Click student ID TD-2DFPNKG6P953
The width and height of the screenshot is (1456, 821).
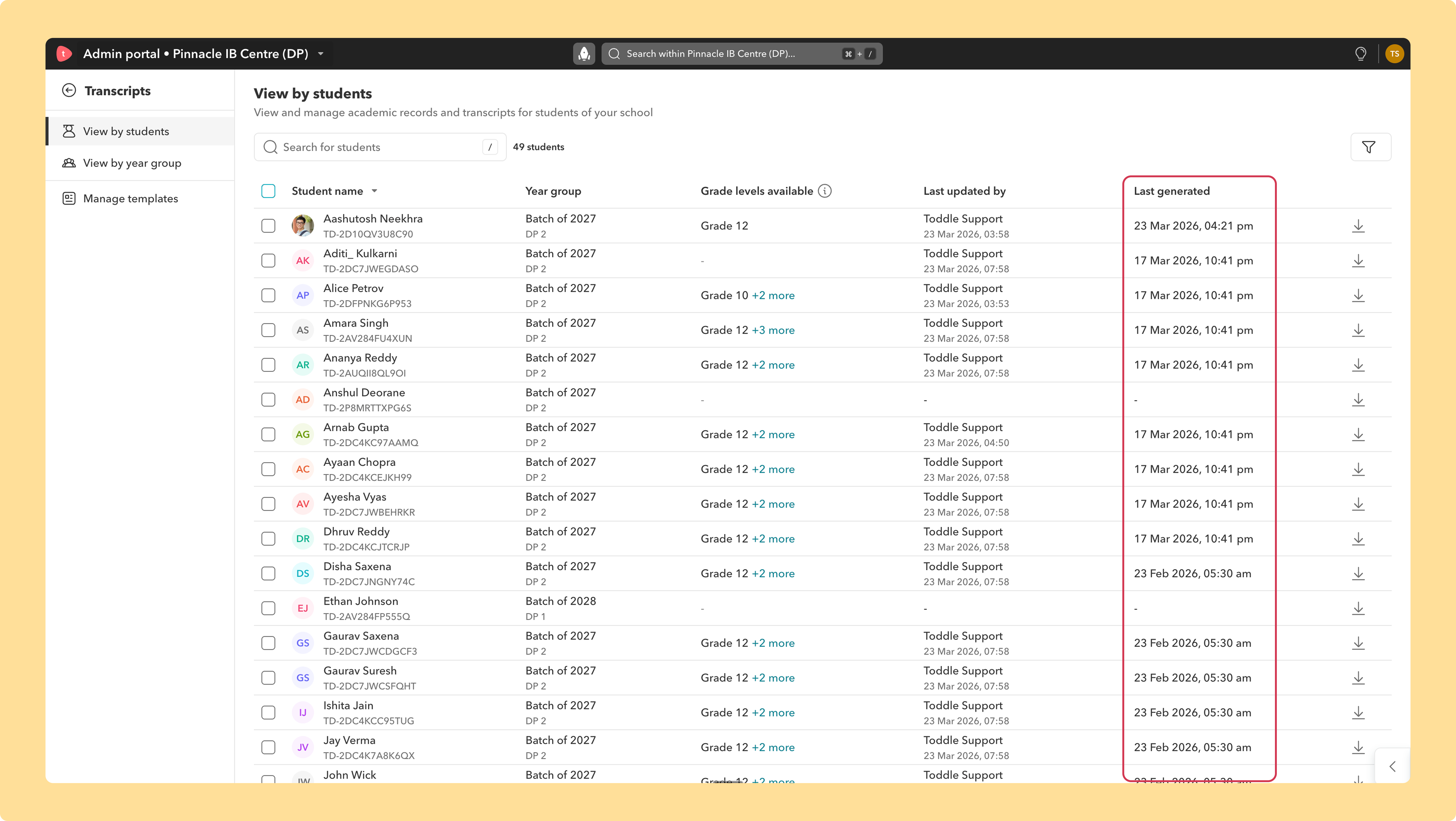[x=367, y=304]
